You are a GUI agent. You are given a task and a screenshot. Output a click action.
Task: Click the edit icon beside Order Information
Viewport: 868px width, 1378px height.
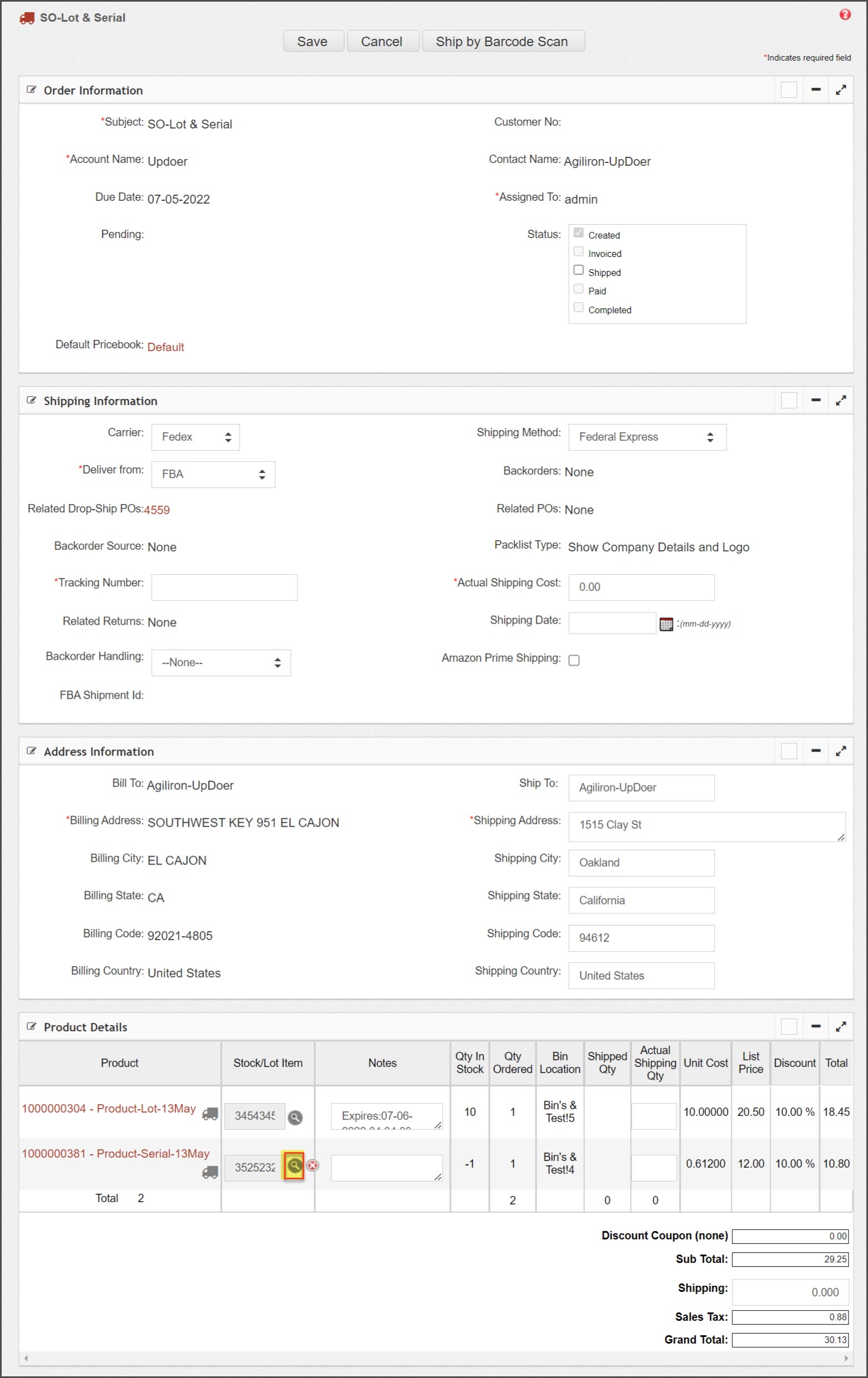pos(32,90)
